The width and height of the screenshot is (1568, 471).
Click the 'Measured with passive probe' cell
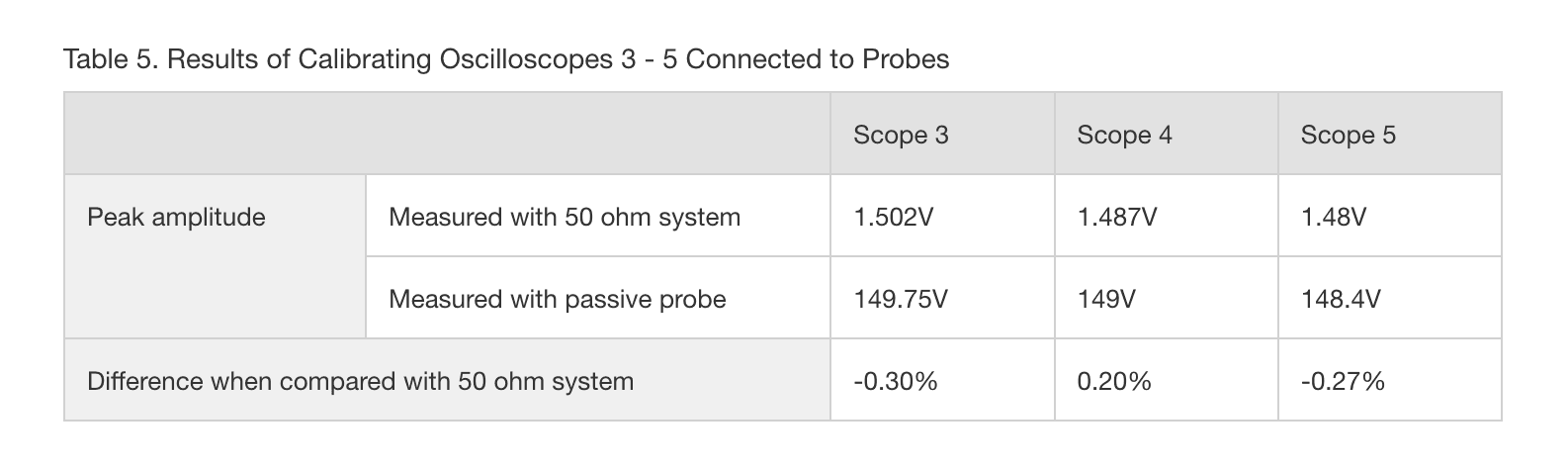[x=558, y=299]
